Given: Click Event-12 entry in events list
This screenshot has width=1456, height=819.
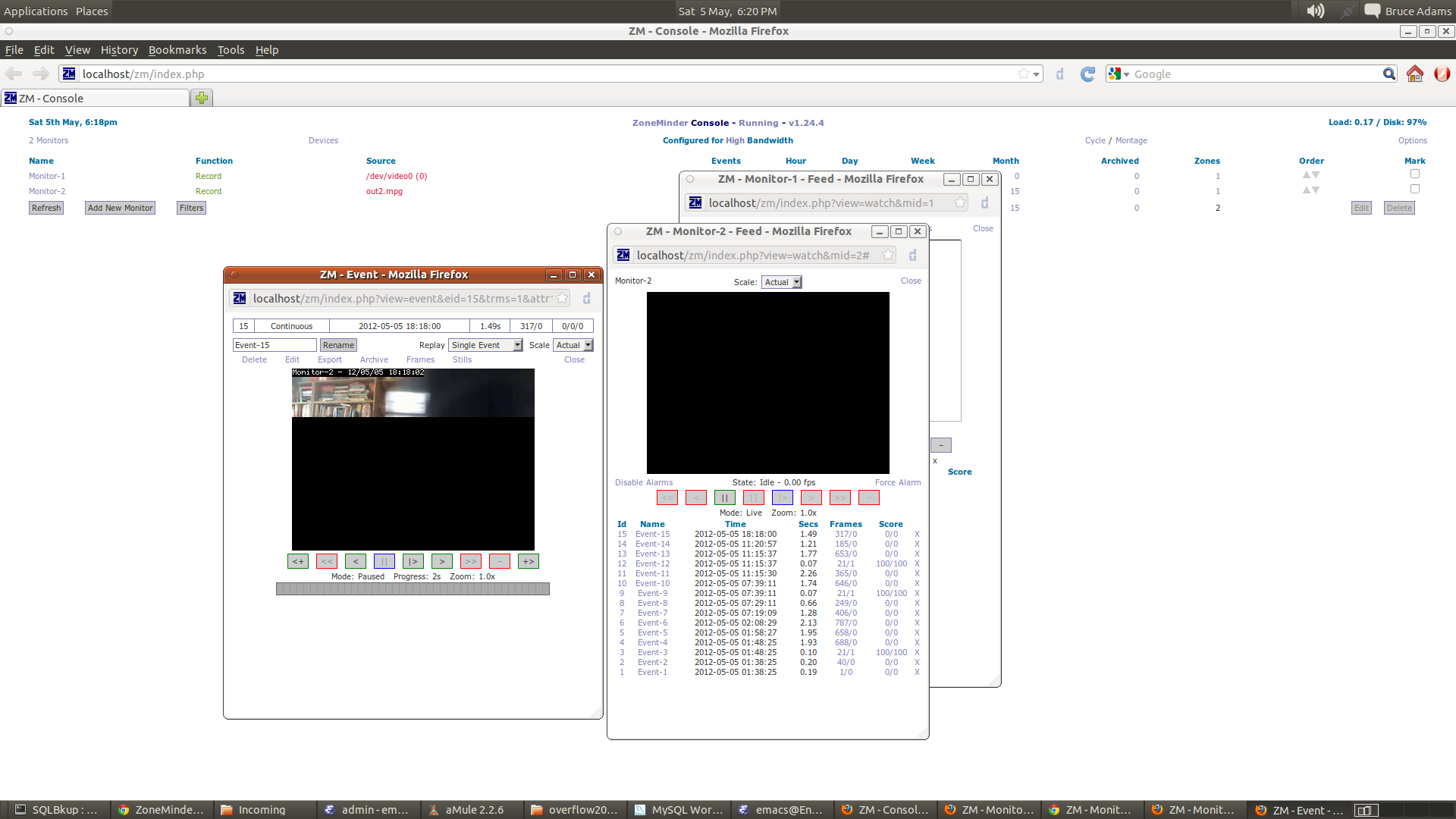Looking at the screenshot, I should pos(653,563).
